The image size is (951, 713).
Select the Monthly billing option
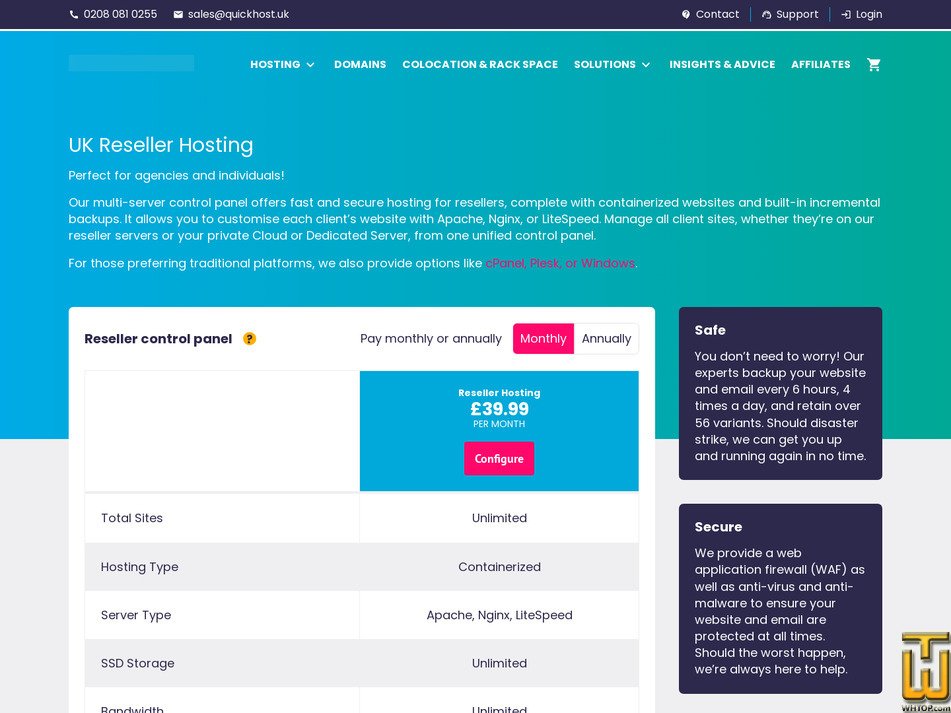tap(543, 339)
